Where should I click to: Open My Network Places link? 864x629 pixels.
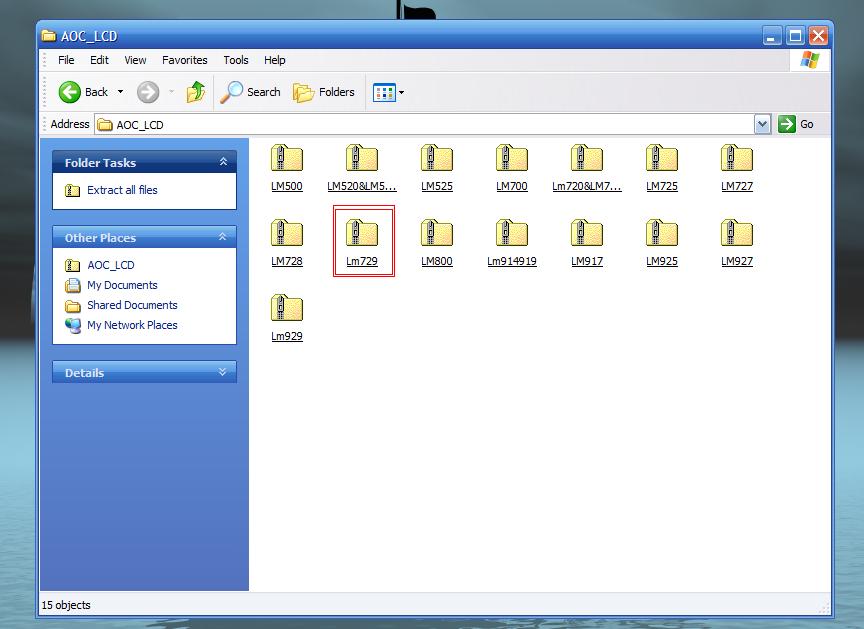coord(132,325)
